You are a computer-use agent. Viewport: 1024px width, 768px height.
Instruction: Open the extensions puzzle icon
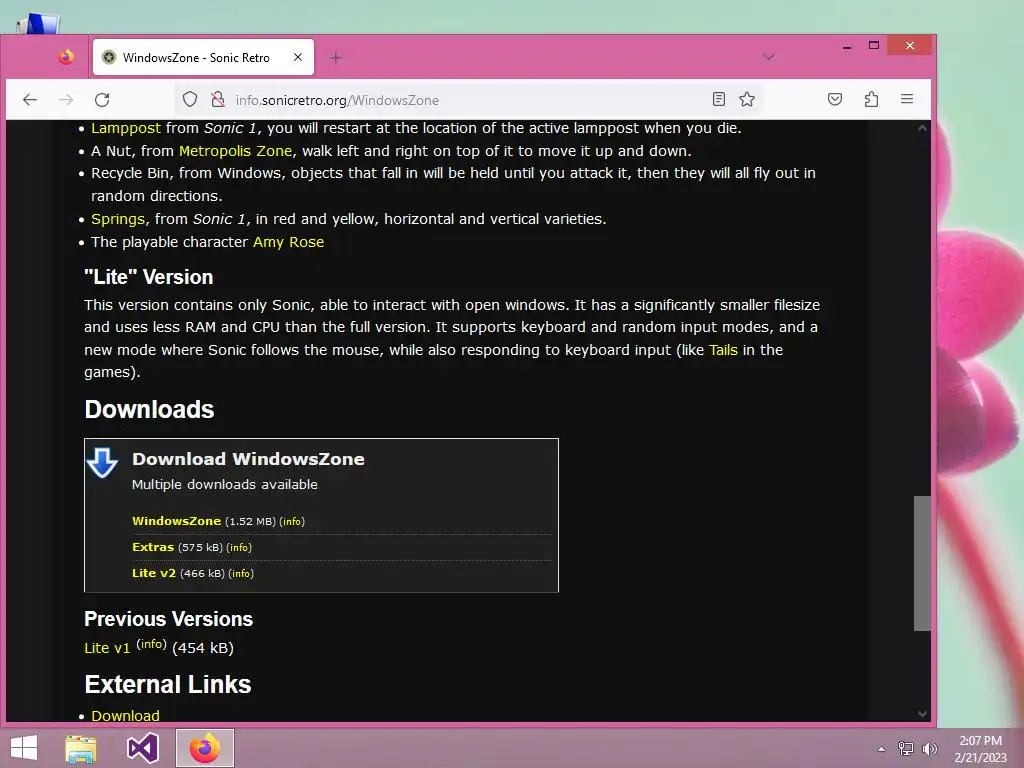[x=871, y=99]
